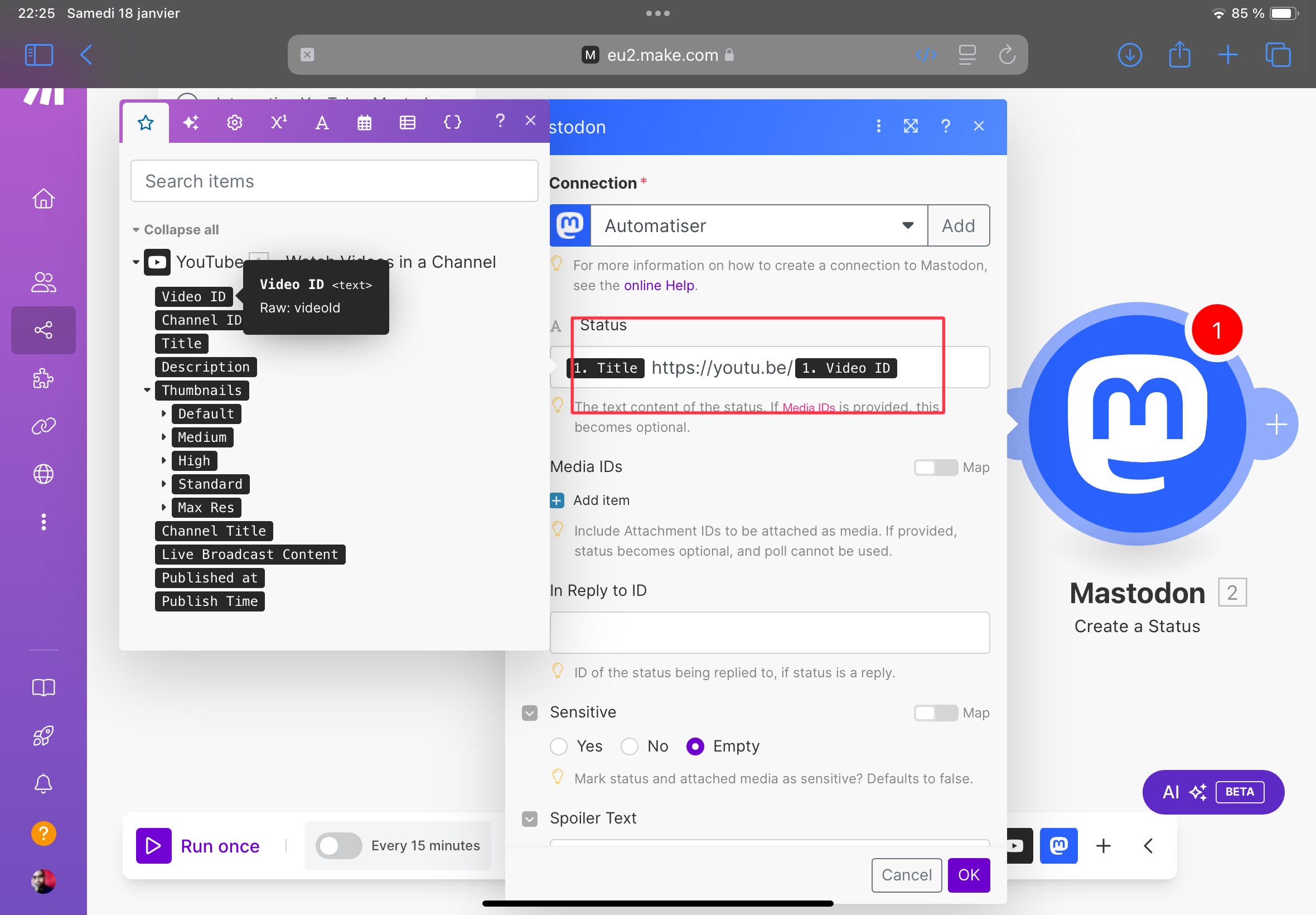Screen dimensions: 1316x915
Task: Expand the Medium thumbnail node
Action: 164,437
